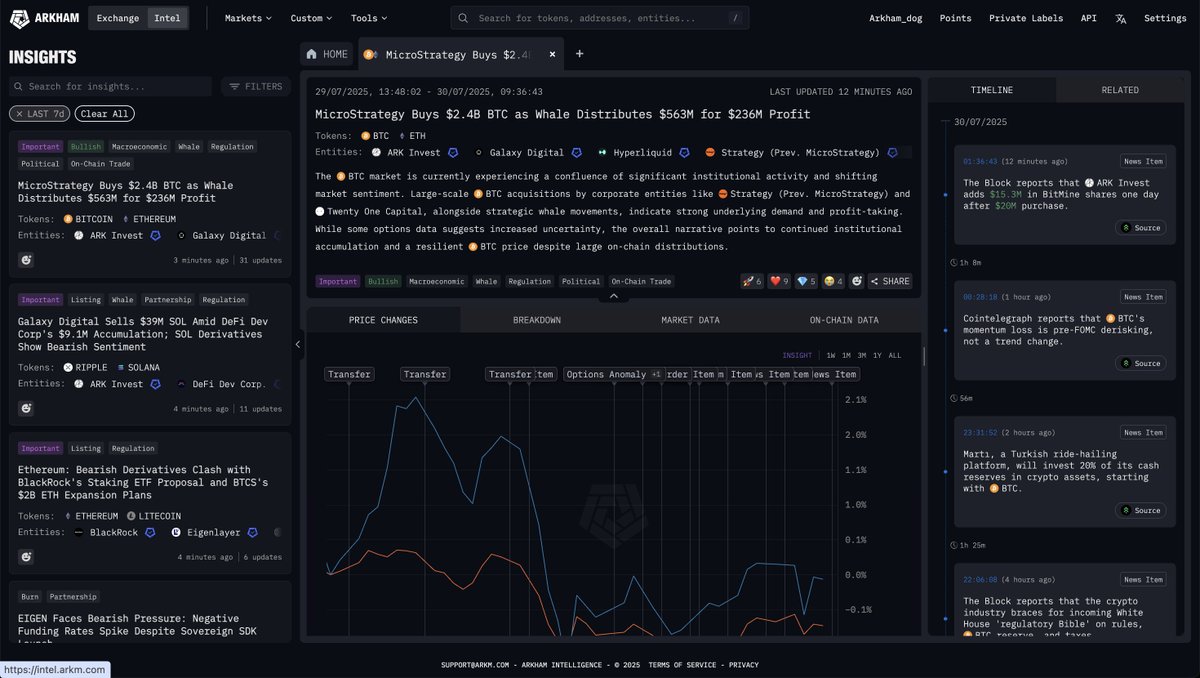Click the LITECOIN token in third card
The height and width of the screenshot is (678, 1200).
pos(154,516)
